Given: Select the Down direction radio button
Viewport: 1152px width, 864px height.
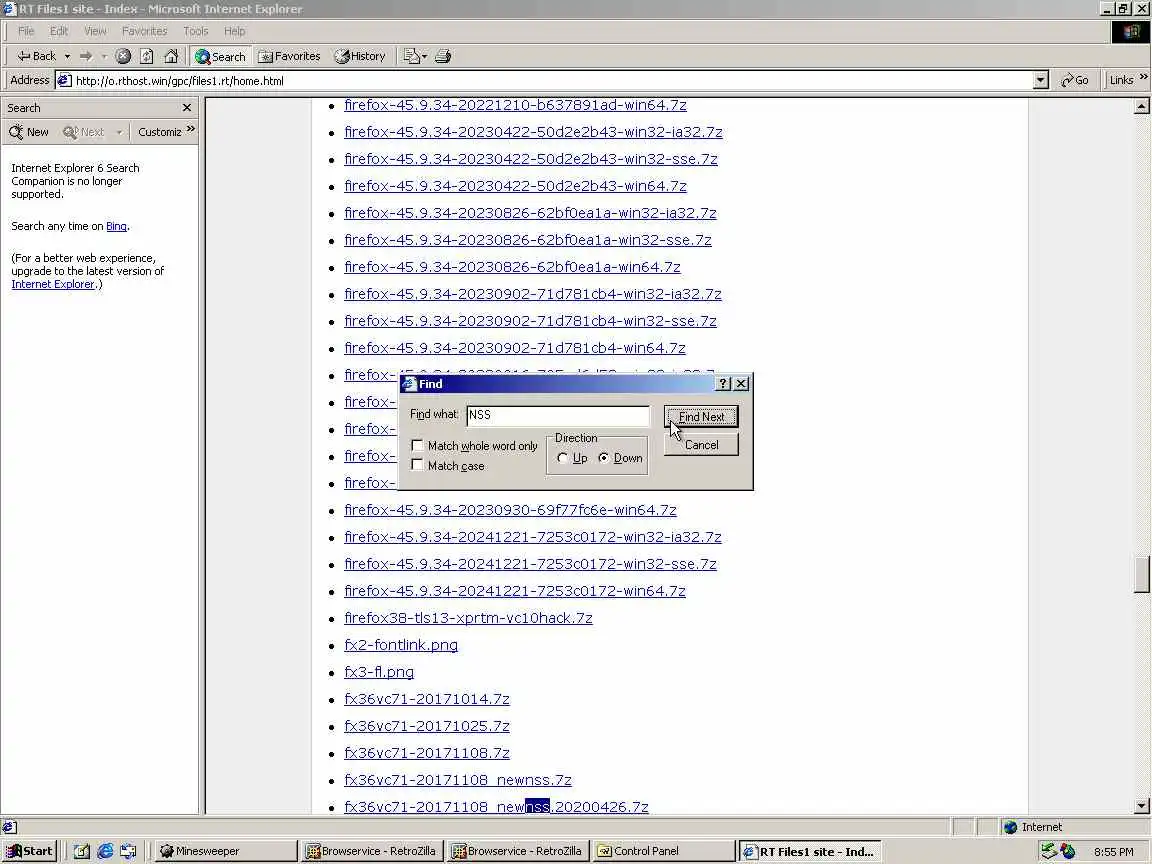Looking at the screenshot, I should (x=604, y=458).
